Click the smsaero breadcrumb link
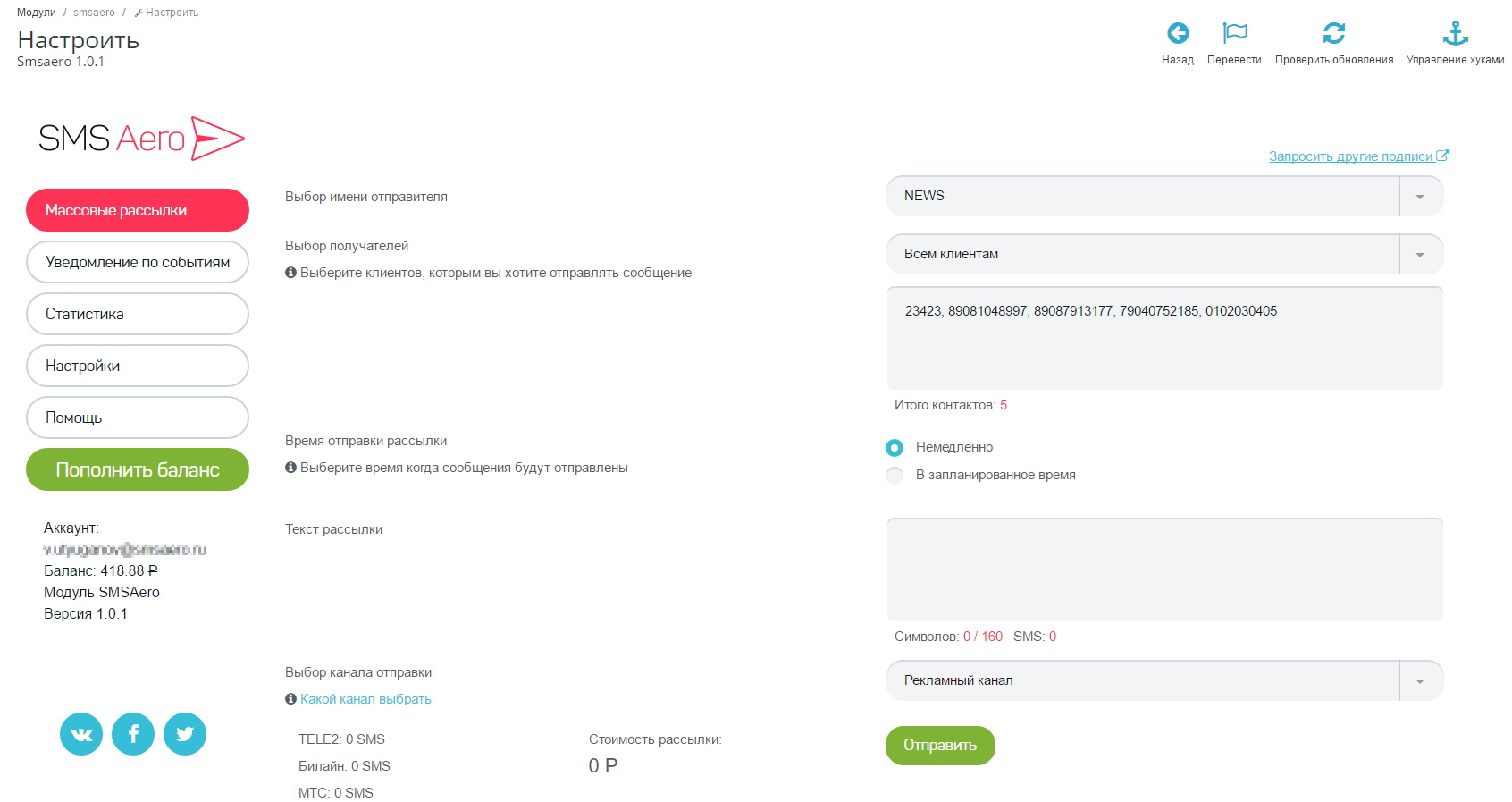1512x802 pixels. (94, 13)
